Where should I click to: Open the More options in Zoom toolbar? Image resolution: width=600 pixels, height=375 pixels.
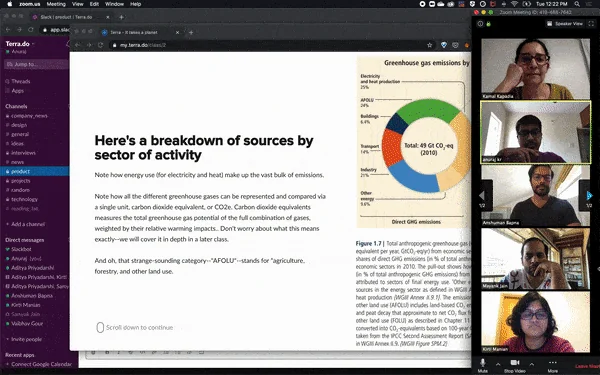pos(552,365)
